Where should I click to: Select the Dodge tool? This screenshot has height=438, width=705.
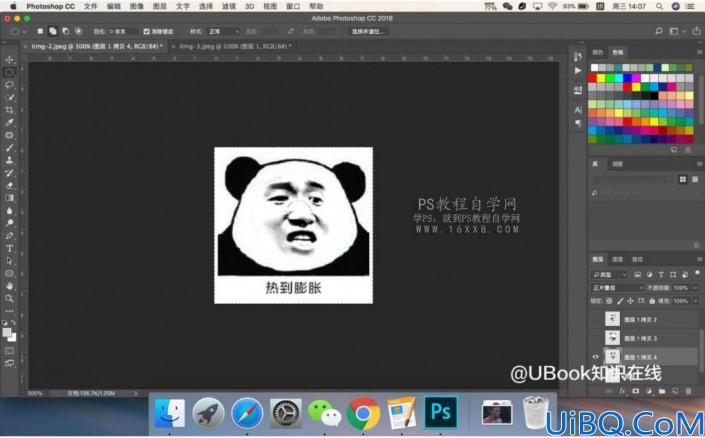point(9,223)
